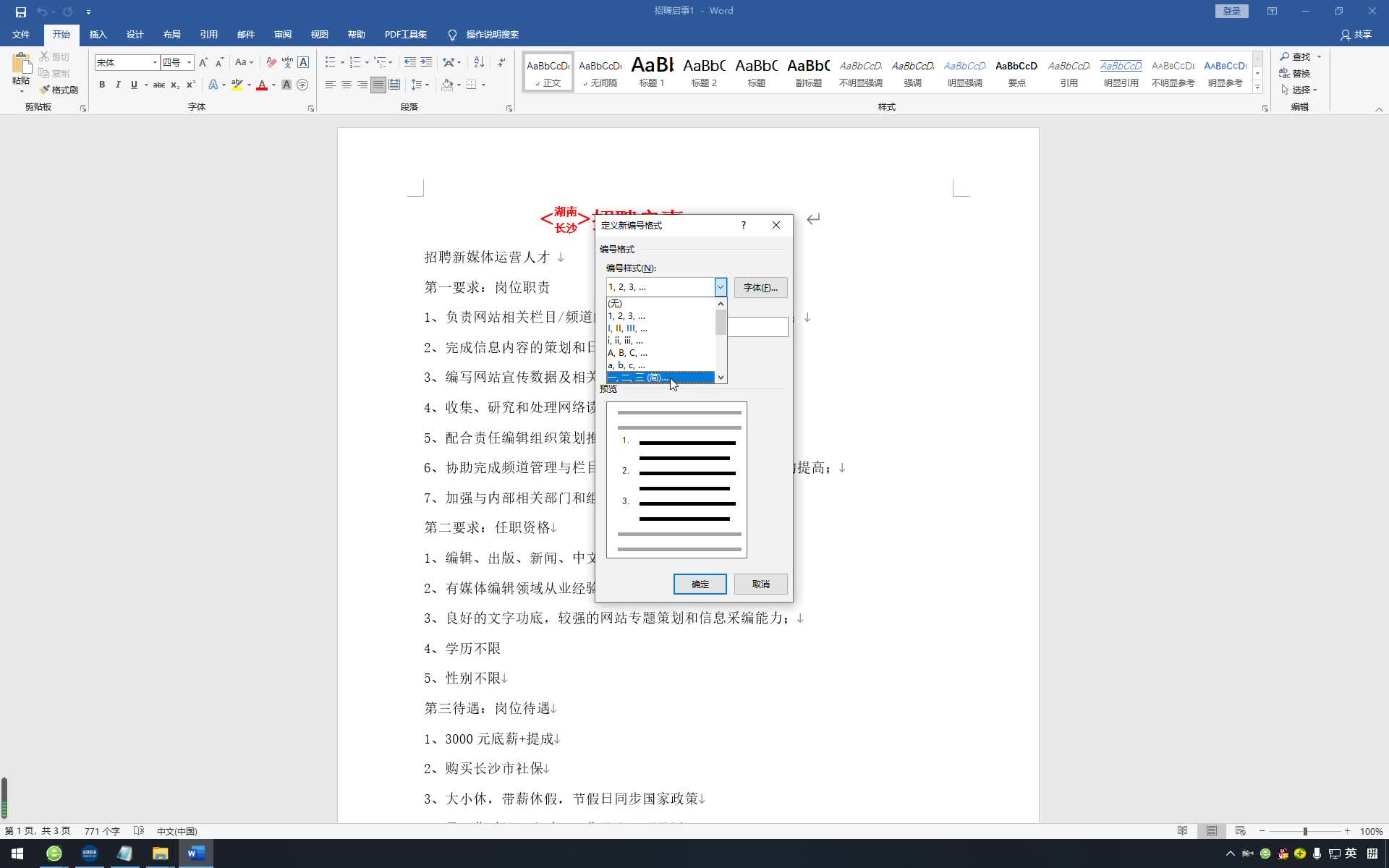Toggle Center alignment in paragraph group

click(347, 85)
